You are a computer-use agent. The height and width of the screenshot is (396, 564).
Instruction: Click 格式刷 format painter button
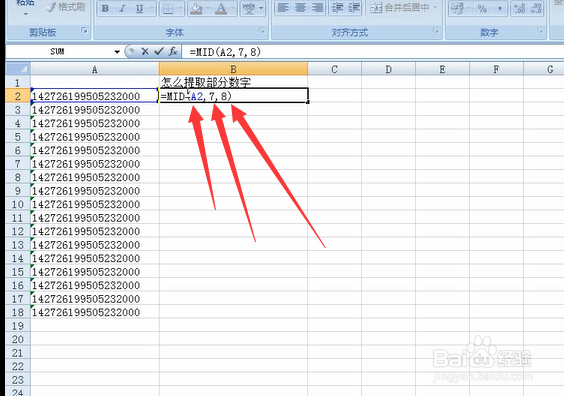(65, 7)
